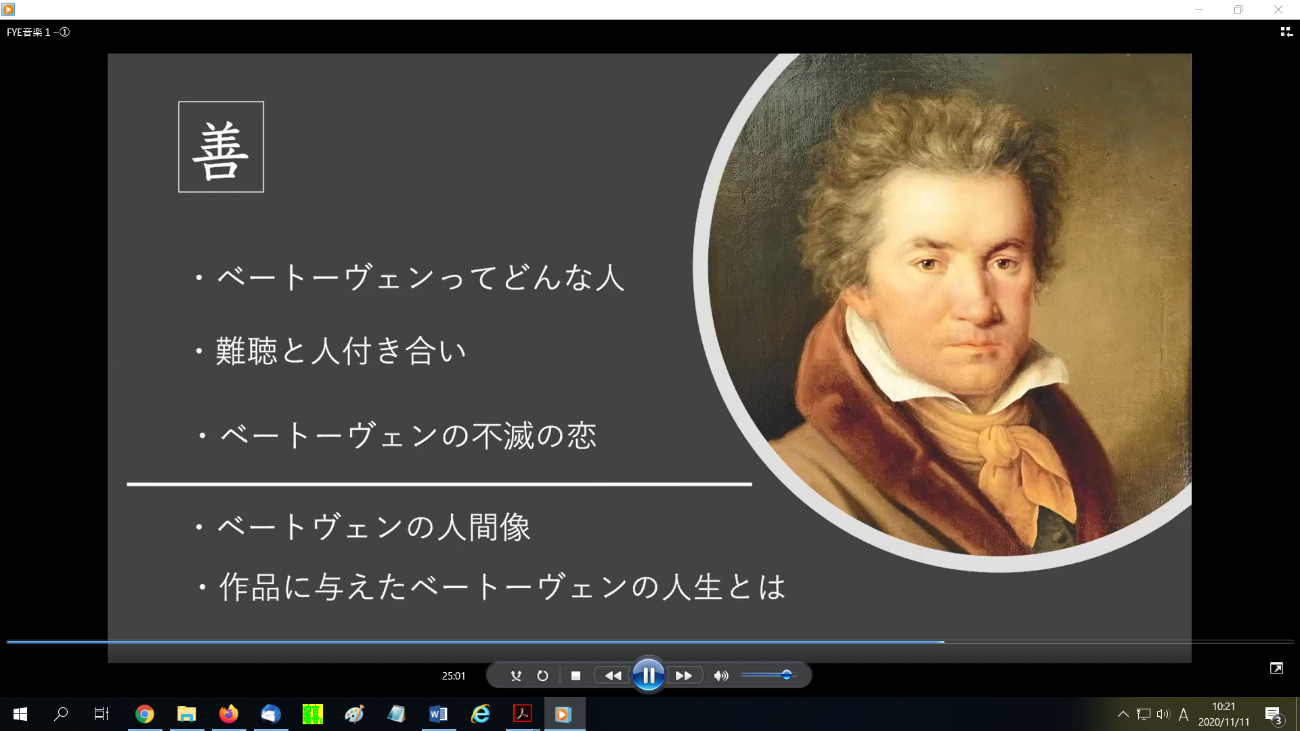Viewport: 1300px width, 731px height.
Task: Click the rewind previous button
Action: click(612, 676)
